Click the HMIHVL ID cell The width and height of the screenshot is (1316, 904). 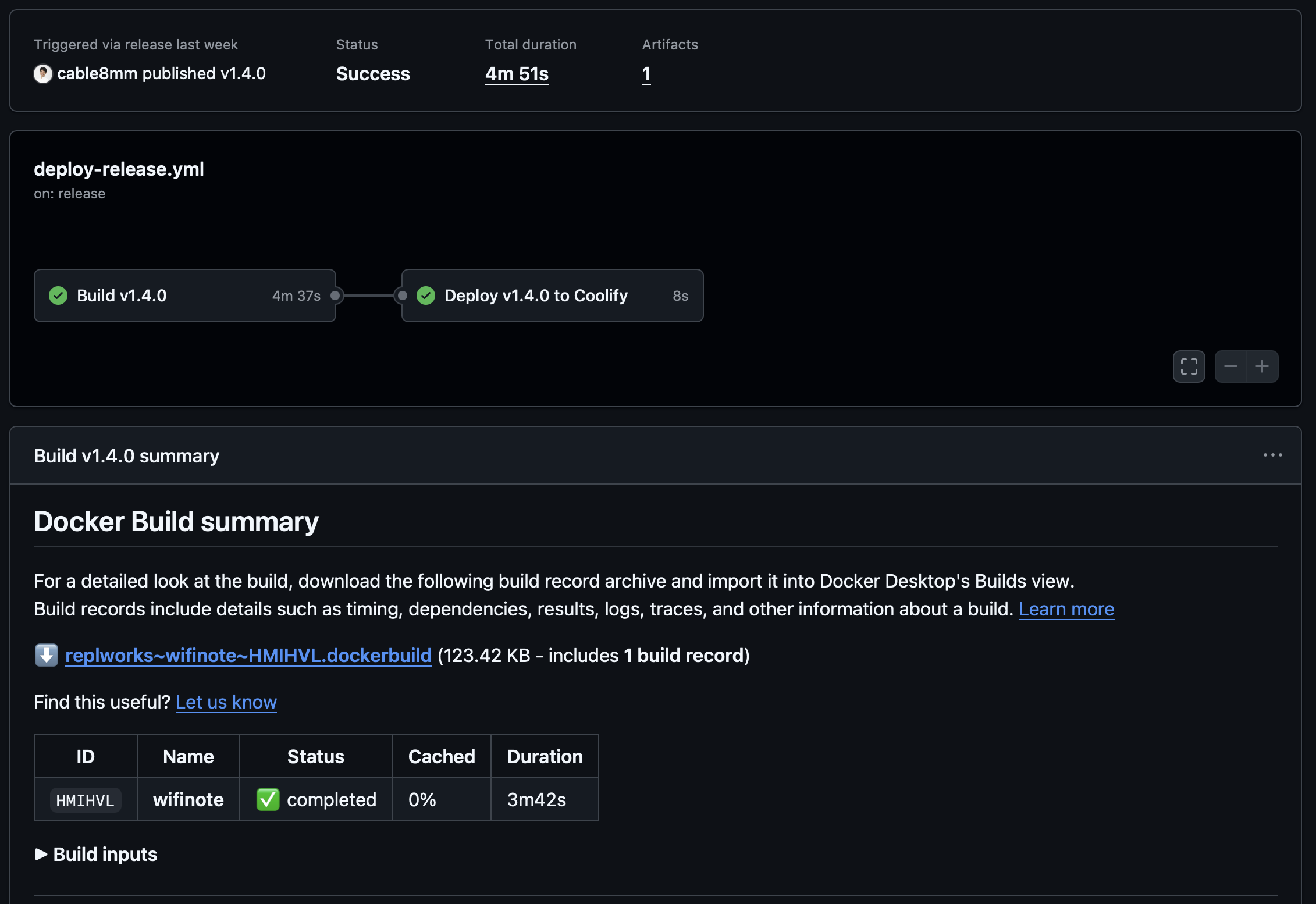pyautogui.click(x=86, y=799)
